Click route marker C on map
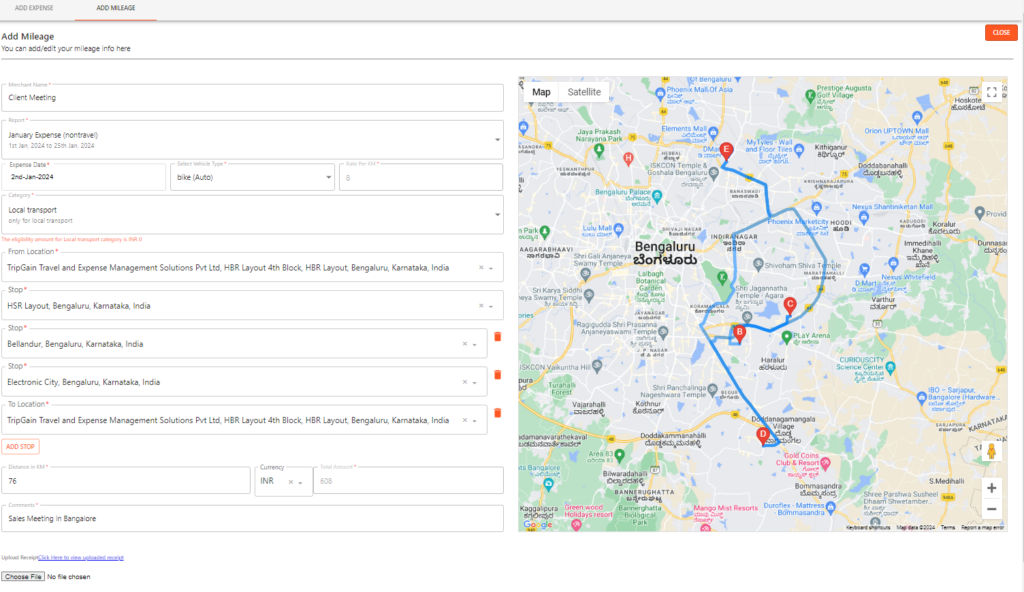This screenshot has height=592, width=1024. tap(790, 305)
